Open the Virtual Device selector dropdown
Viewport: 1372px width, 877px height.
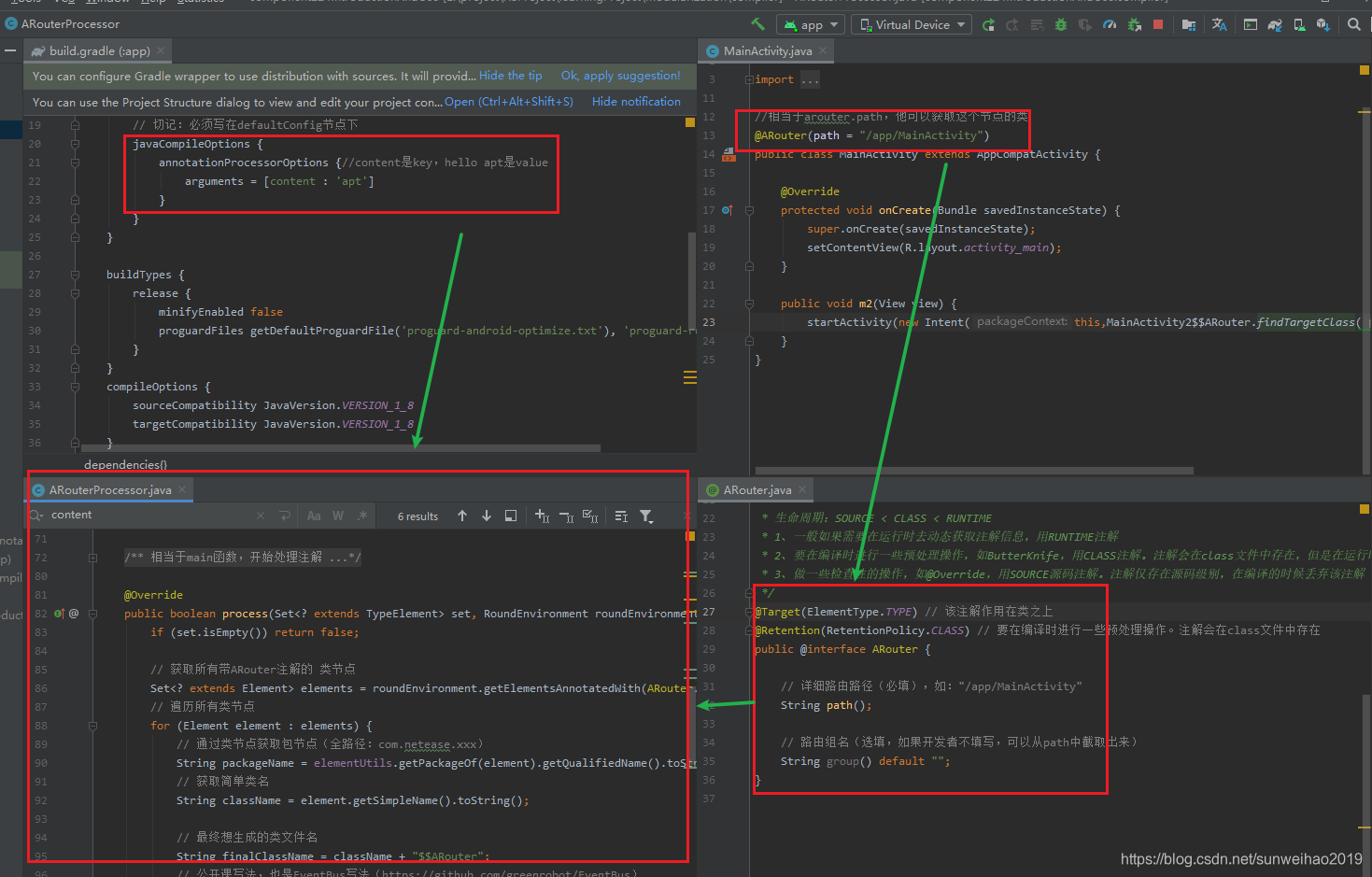[912, 25]
